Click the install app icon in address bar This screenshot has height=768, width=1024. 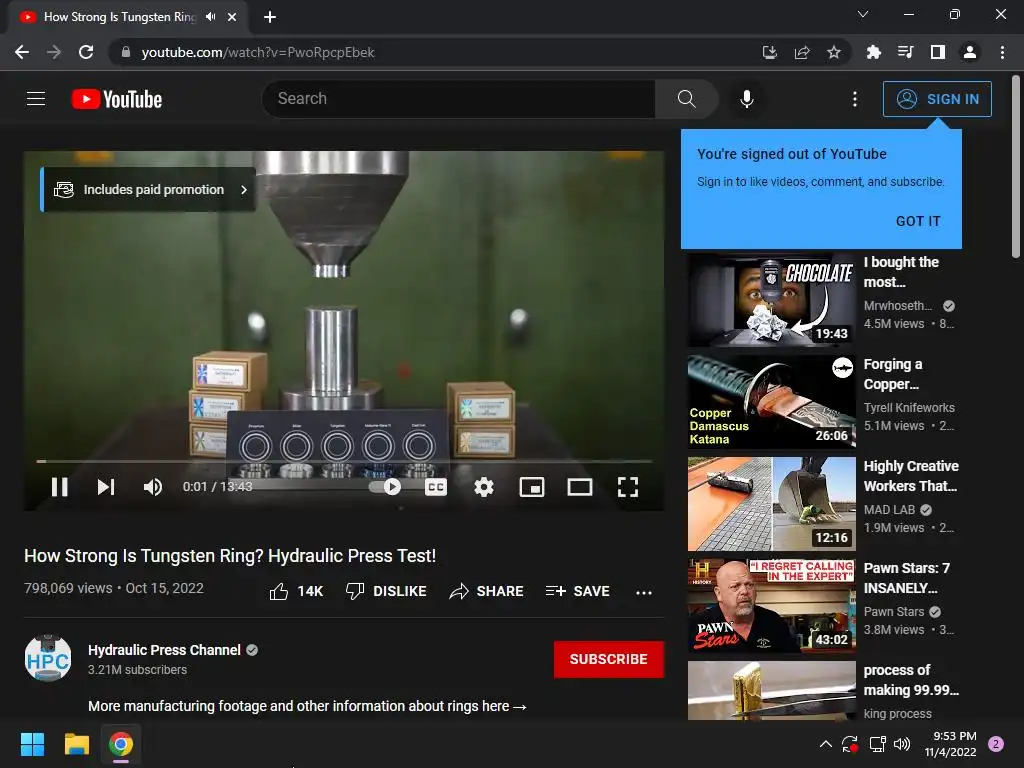770,52
